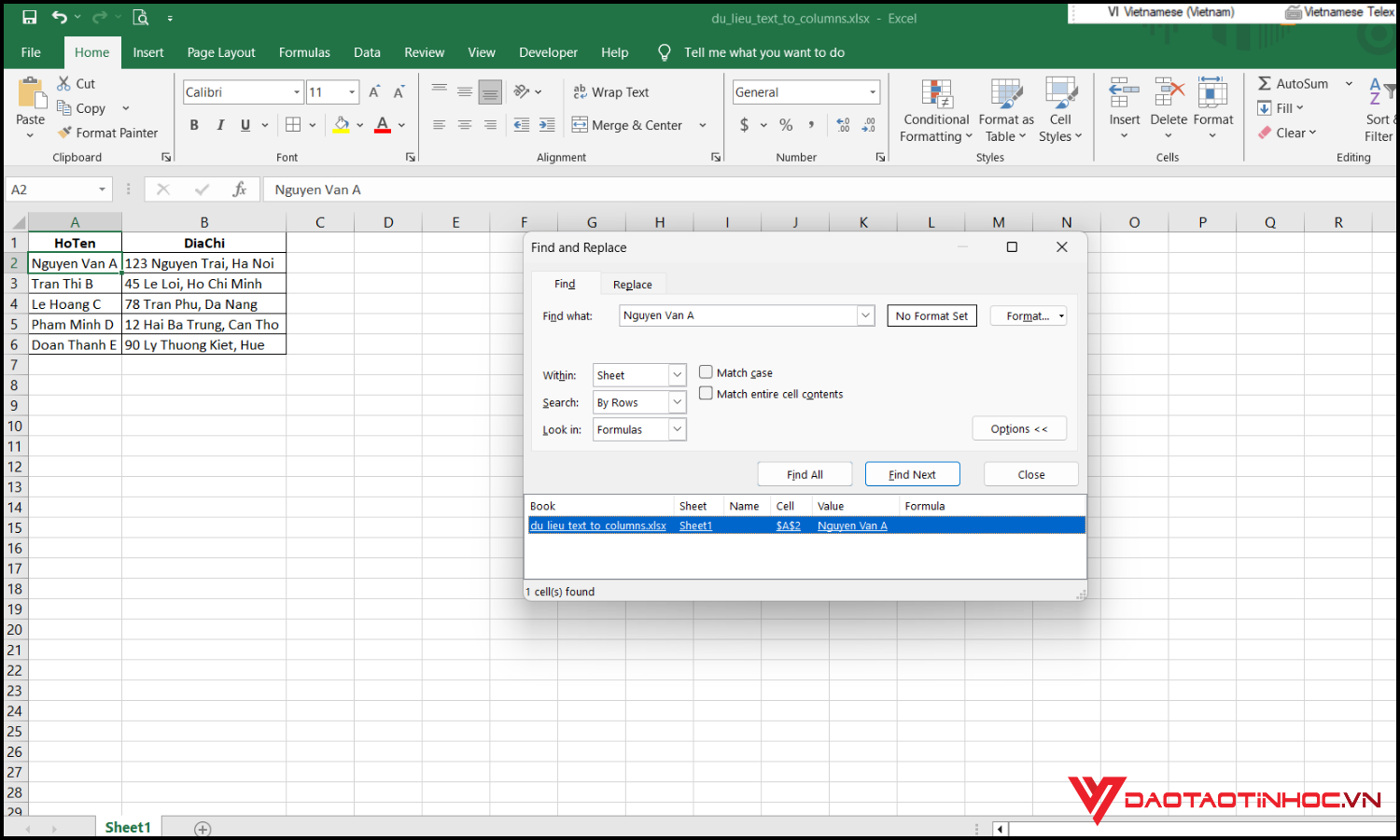1400x840 pixels.
Task: Click Decrease Indent icon
Action: click(x=522, y=125)
